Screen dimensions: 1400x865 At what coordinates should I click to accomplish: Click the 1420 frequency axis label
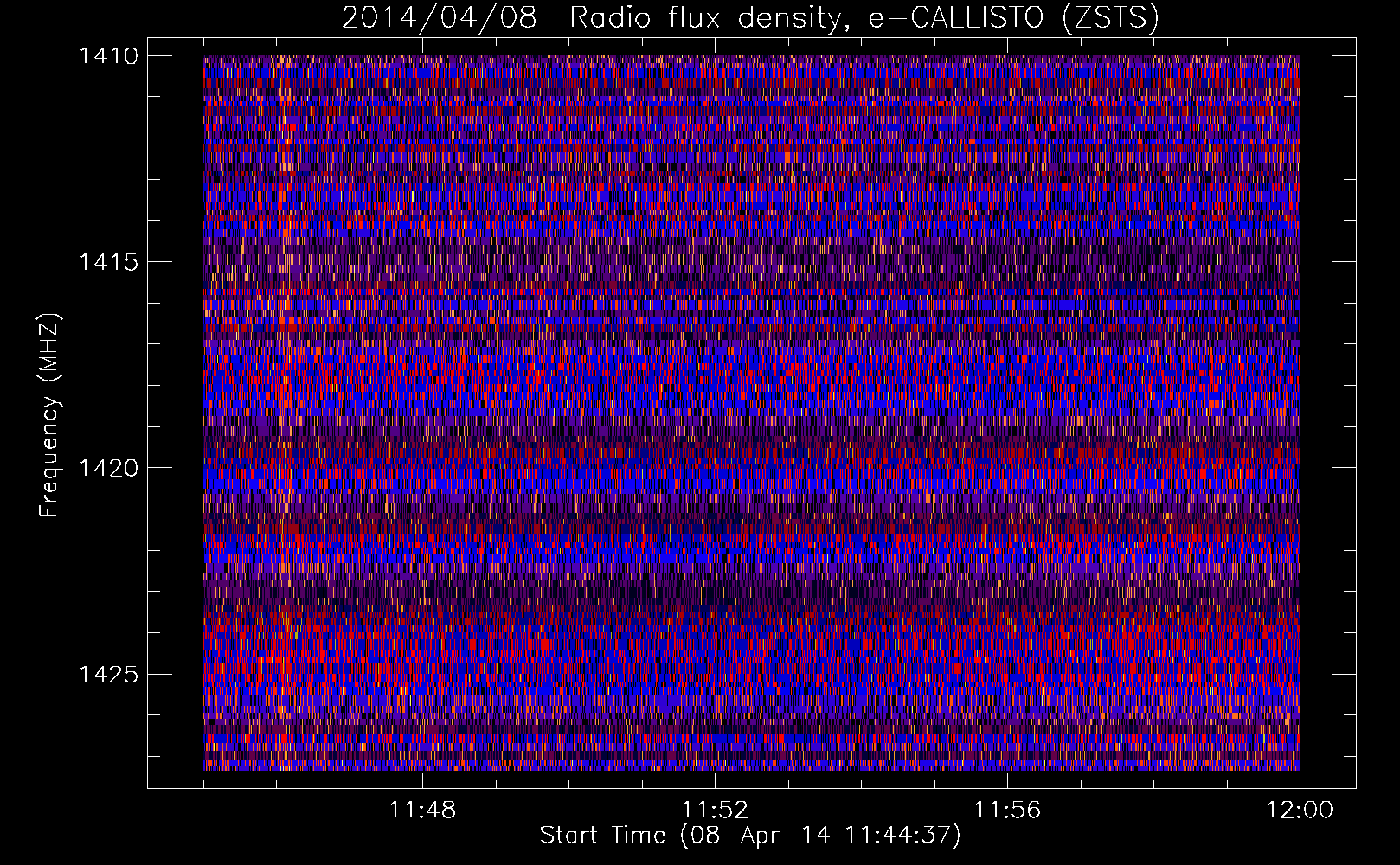point(108,468)
